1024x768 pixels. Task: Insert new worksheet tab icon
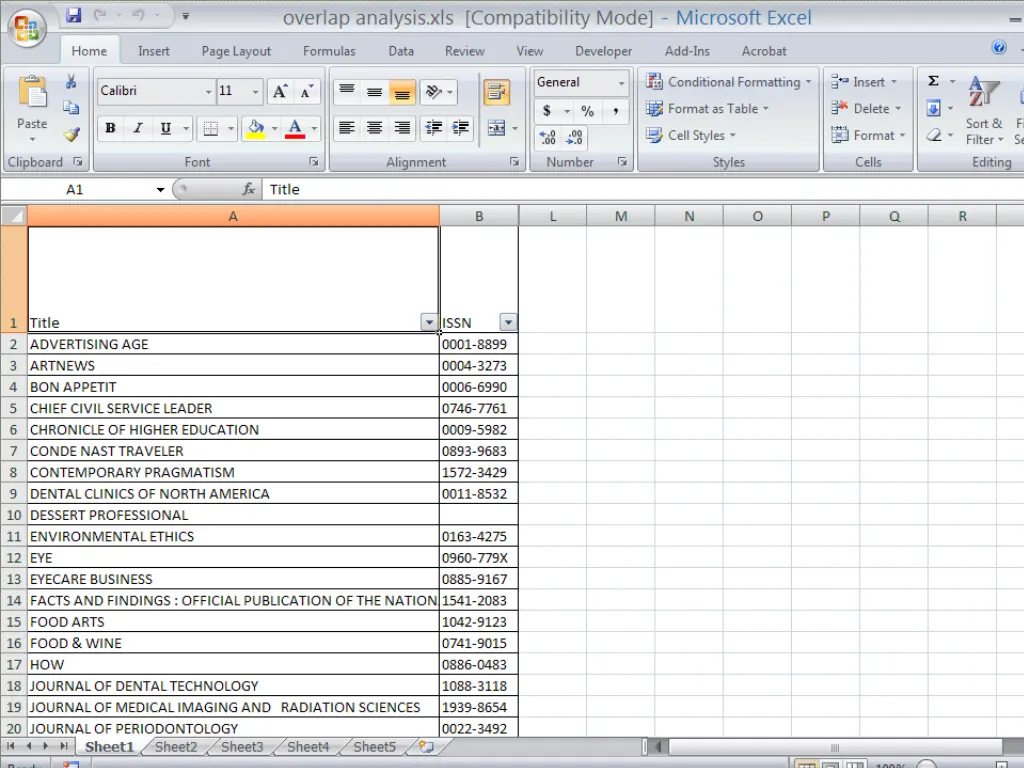pyautogui.click(x=426, y=746)
